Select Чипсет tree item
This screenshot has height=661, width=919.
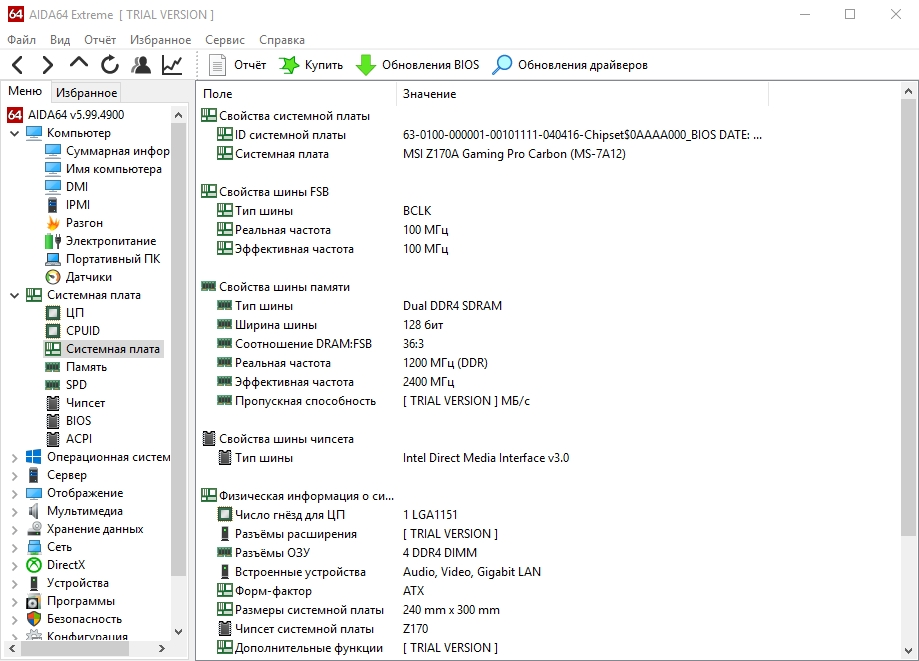pyautogui.click(x=75, y=403)
